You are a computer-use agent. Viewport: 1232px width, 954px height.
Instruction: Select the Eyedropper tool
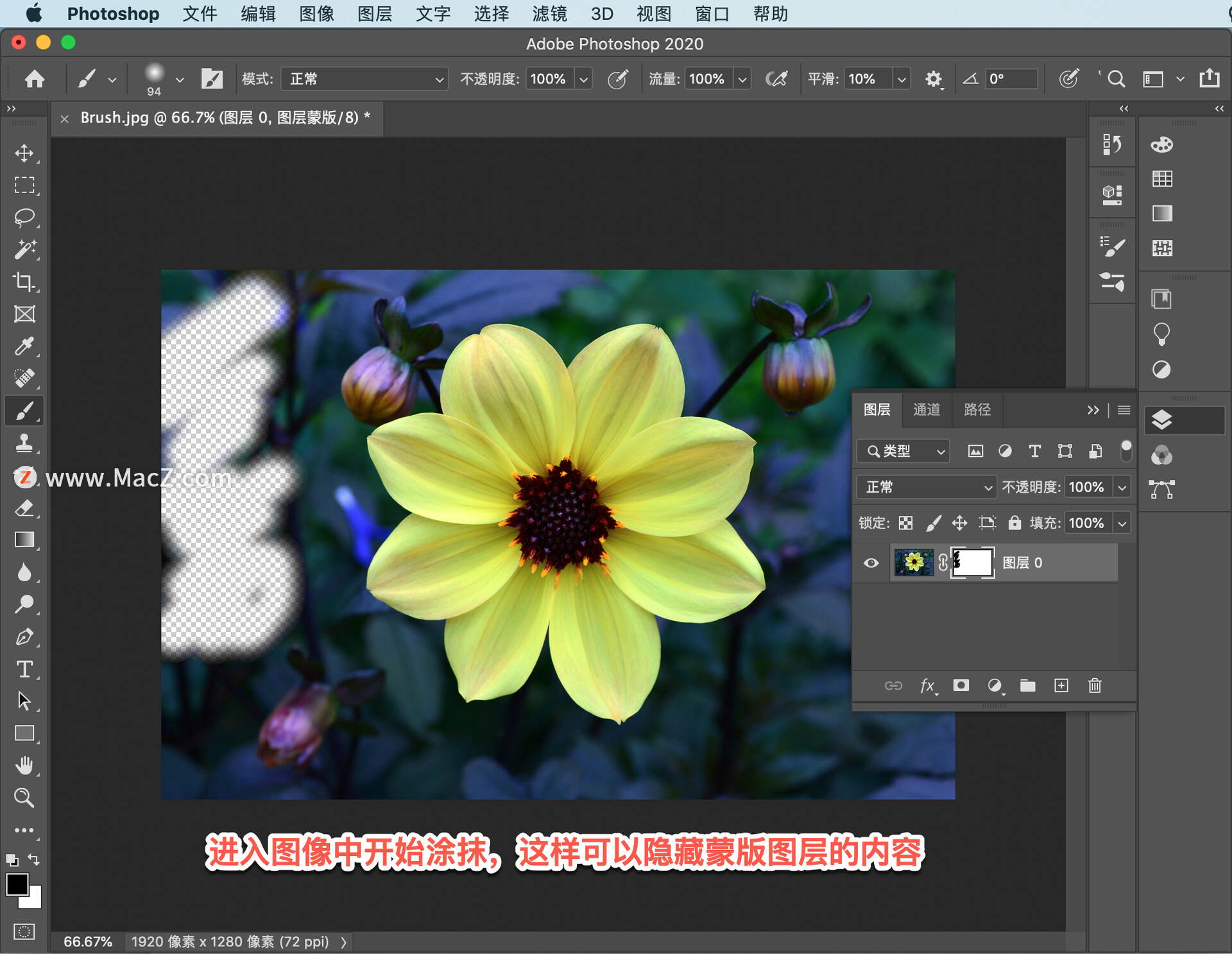[24, 346]
